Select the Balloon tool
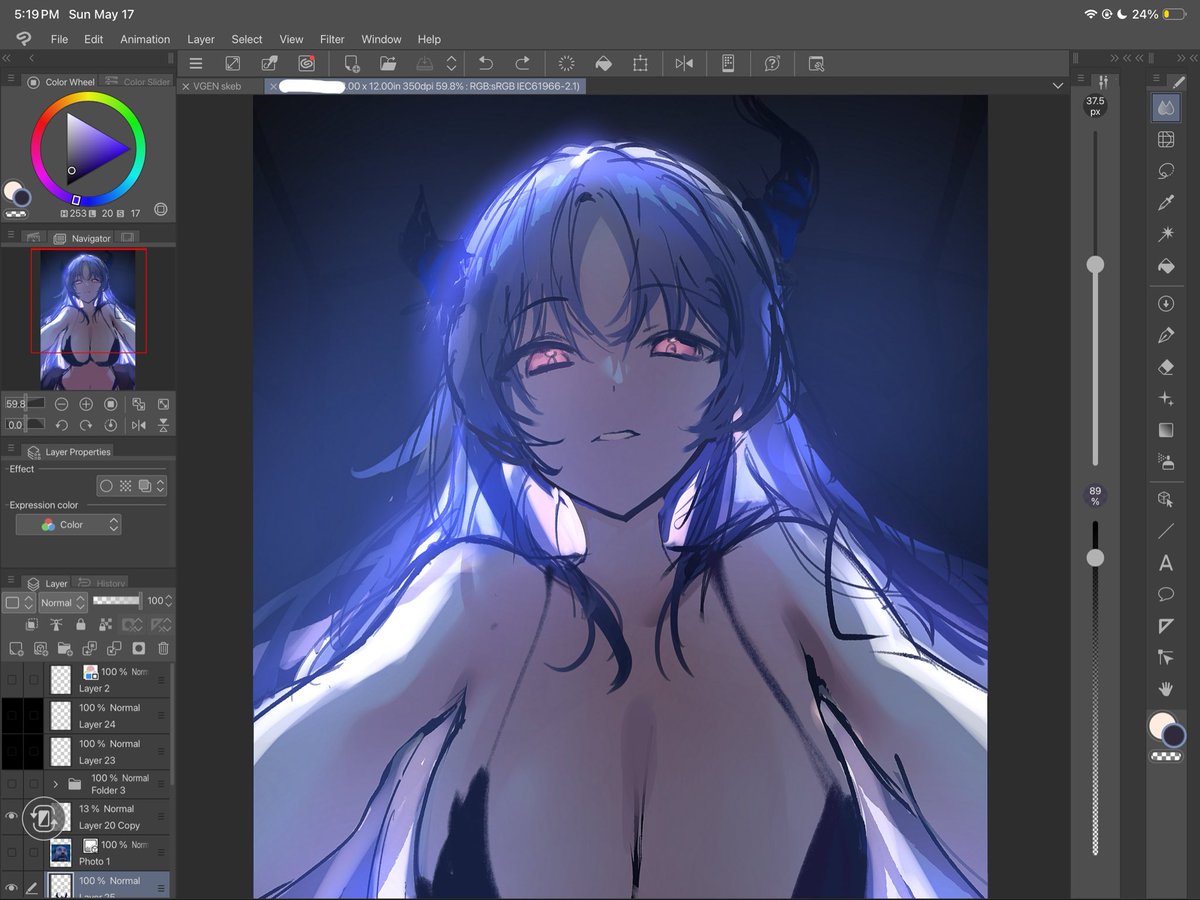 coord(1165,594)
